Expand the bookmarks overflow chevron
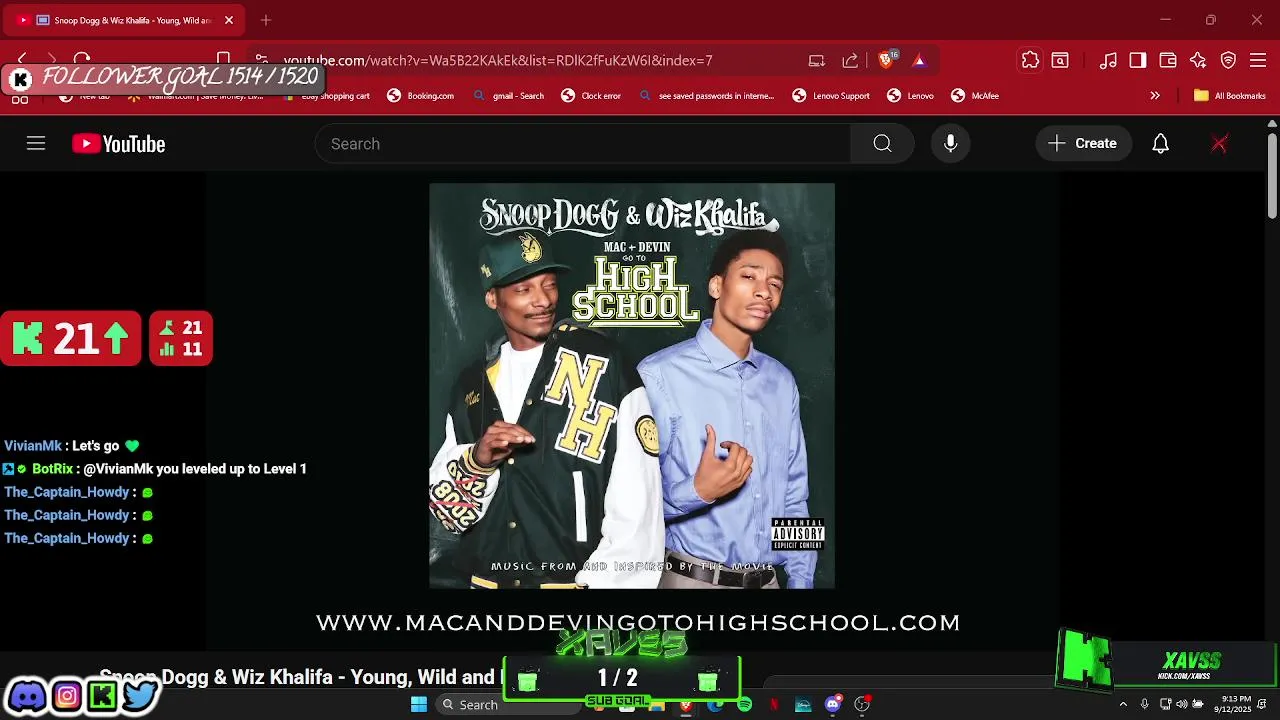This screenshot has width=1280, height=720. coord(1155,96)
